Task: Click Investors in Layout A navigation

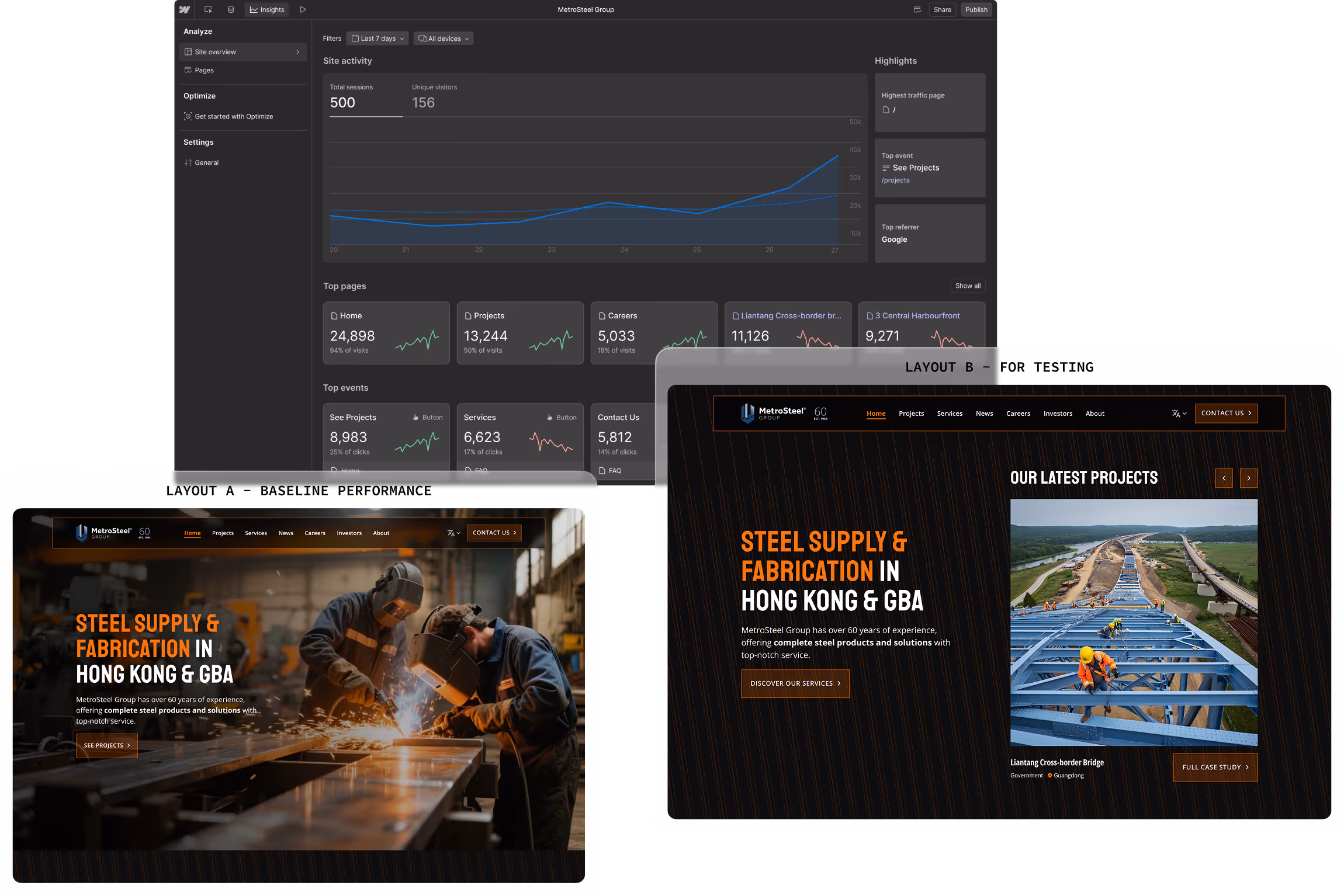Action: click(349, 533)
